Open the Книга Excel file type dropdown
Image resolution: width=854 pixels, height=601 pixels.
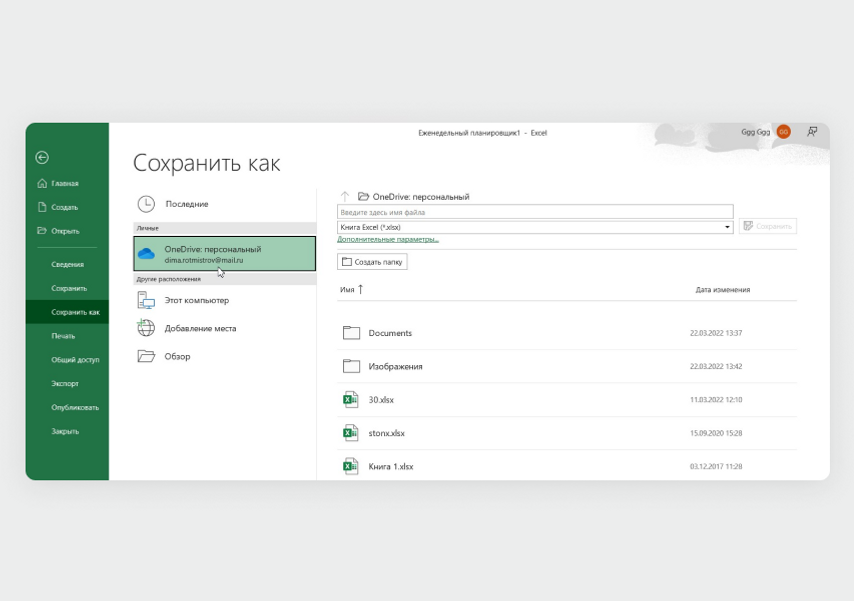click(535, 227)
